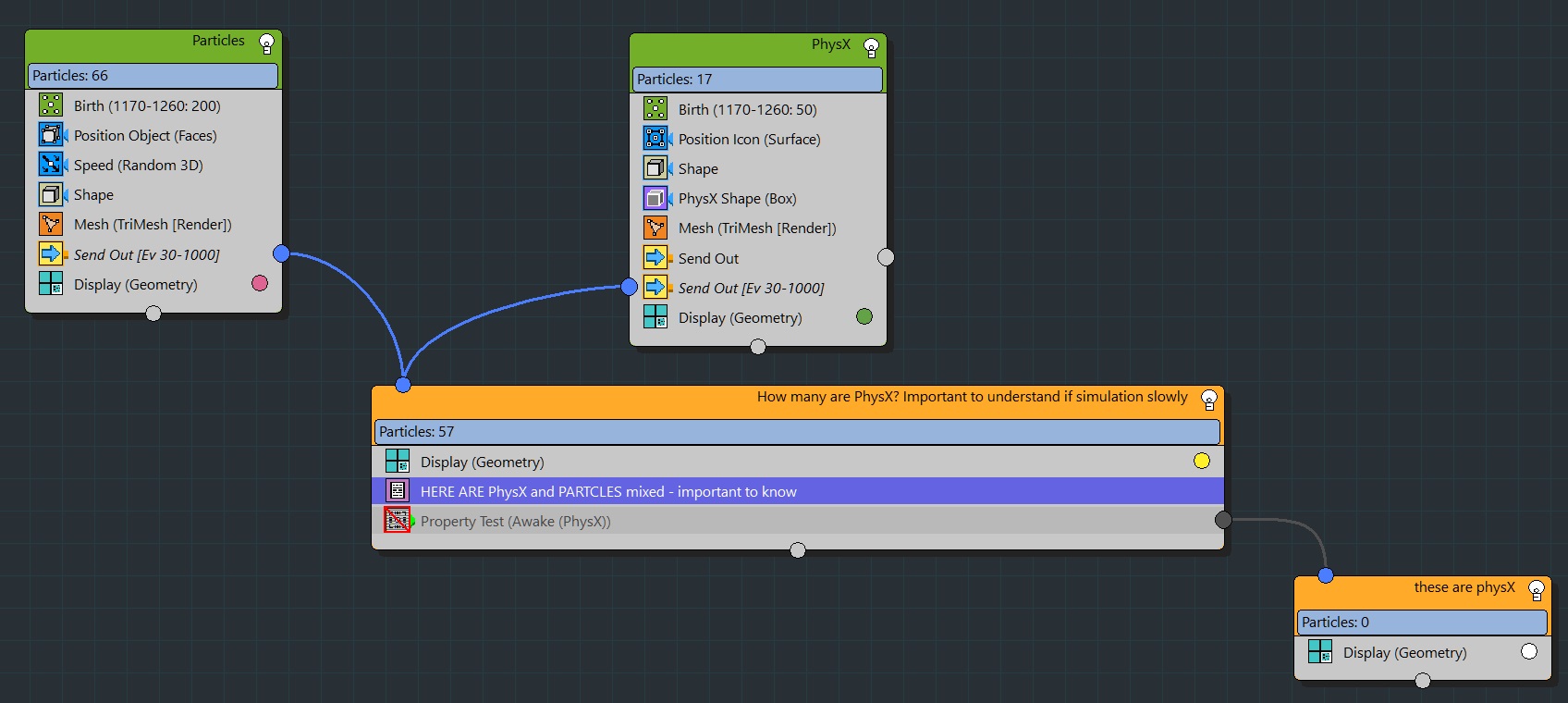Click the Speed (Random 3D) operator icon
1568x703 pixels.
[x=51, y=165]
